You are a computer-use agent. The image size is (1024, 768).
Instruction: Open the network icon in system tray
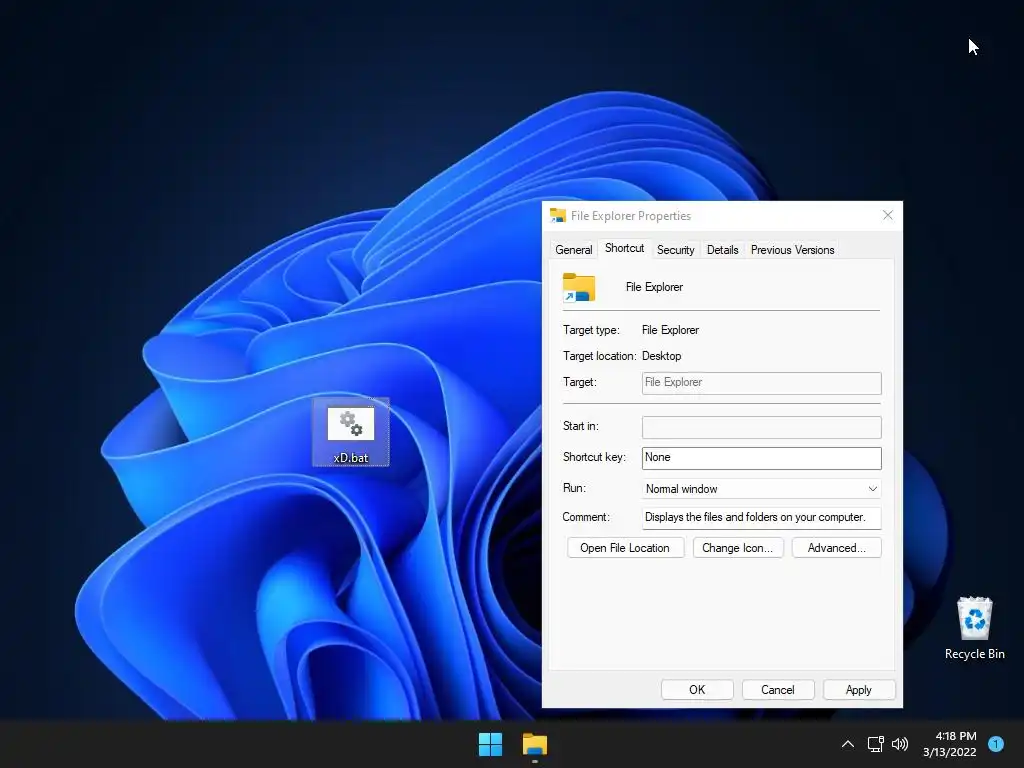coord(875,744)
